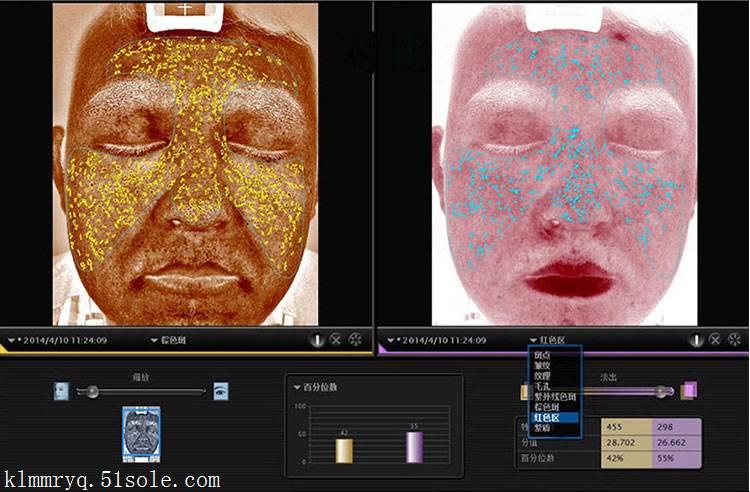Open the right panel date dropdown

click(x=391, y=340)
